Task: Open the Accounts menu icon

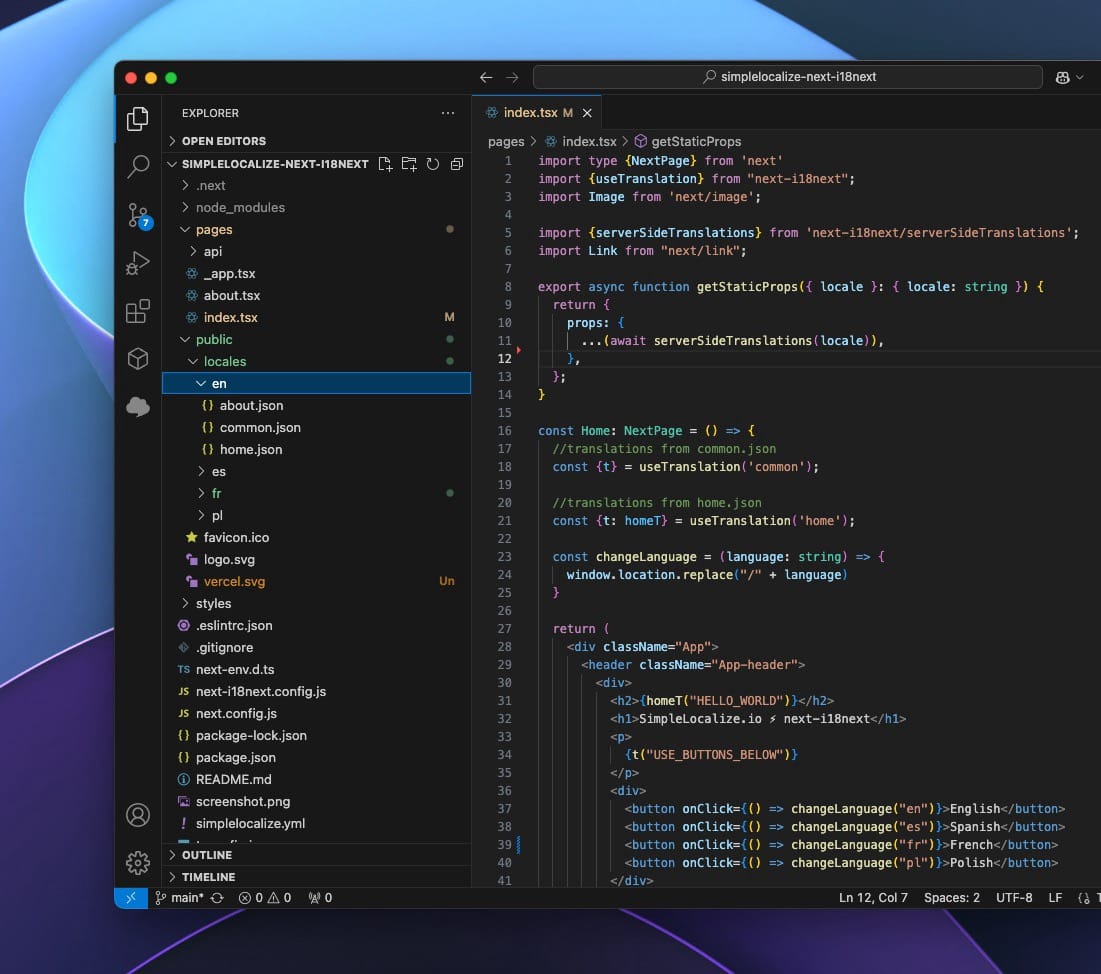Action: coord(138,815)
